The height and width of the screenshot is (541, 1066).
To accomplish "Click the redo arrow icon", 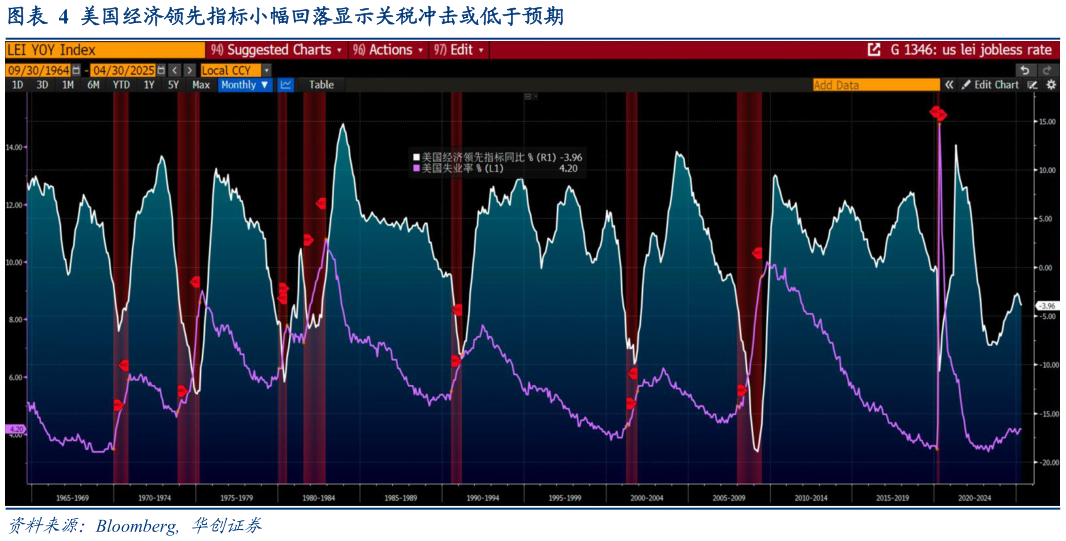I will [x=1047, y=70].
